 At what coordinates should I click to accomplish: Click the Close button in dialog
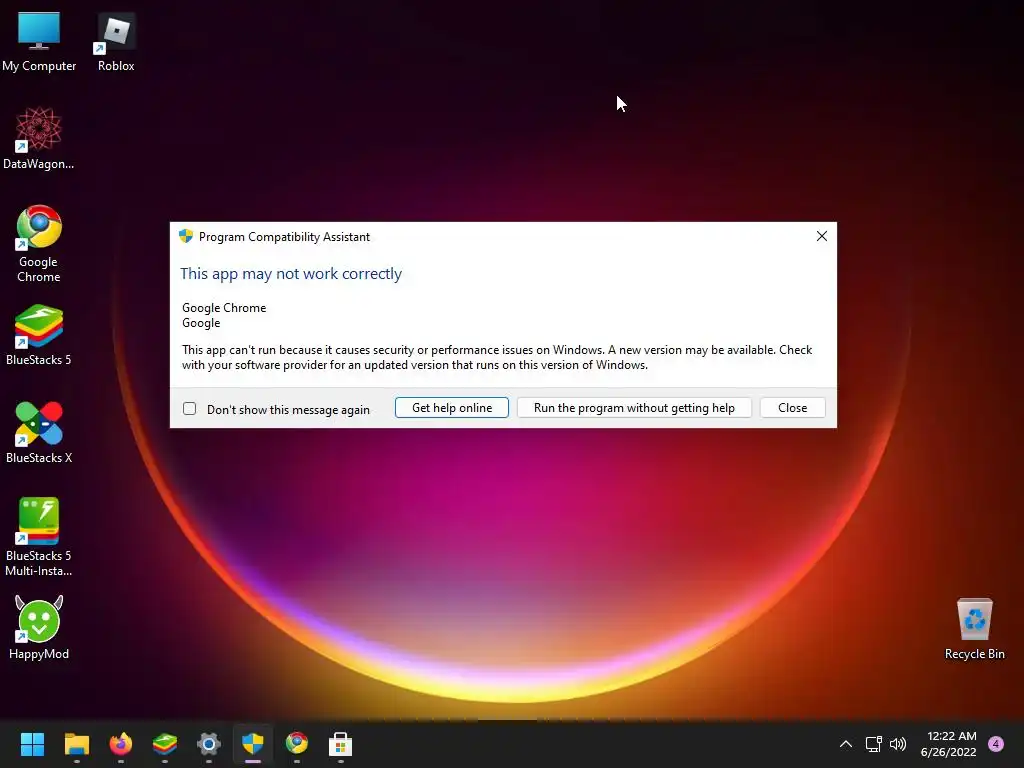[793, 408]
